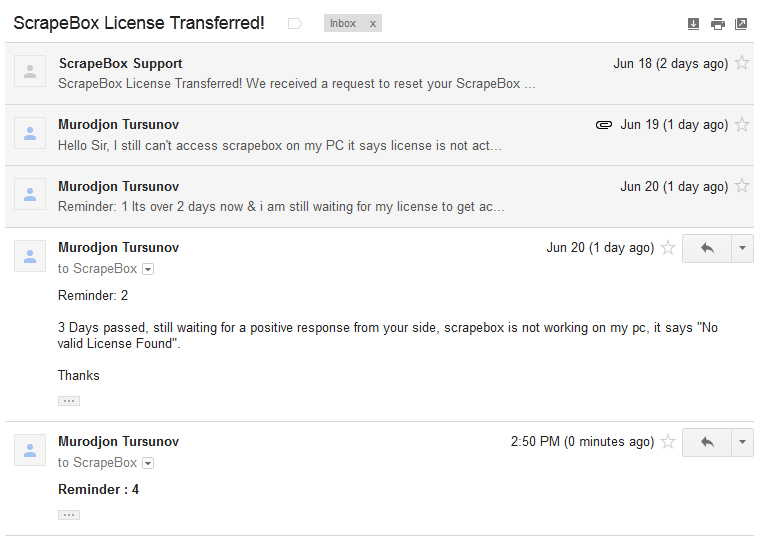Show trimmed content in Reminder : 4 message
The image size is (773, 544).
point(69,515)
